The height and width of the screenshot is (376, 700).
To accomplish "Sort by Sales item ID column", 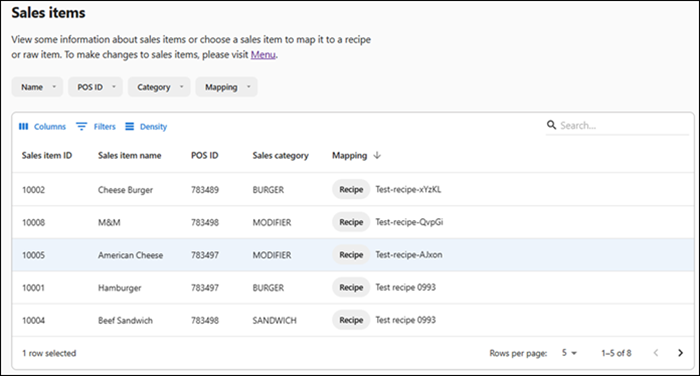I will tap(47, 155).
